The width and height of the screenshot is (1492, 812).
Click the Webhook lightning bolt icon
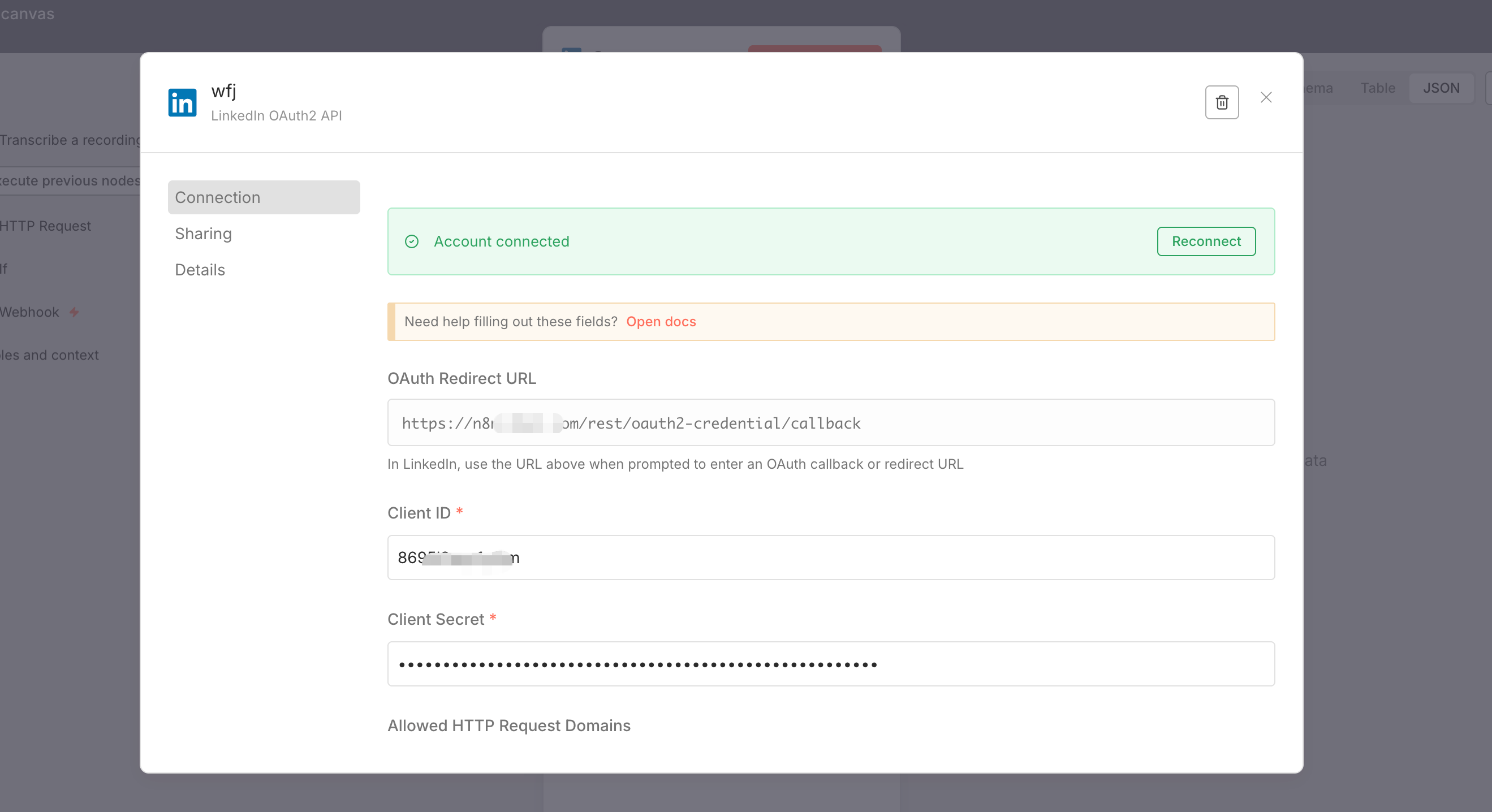74,312
